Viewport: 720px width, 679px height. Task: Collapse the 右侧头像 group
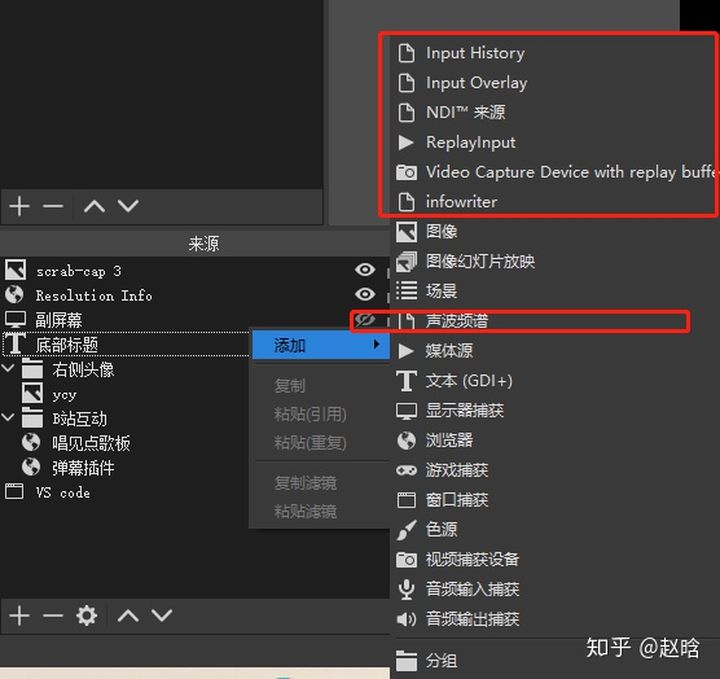pos(8,368)
